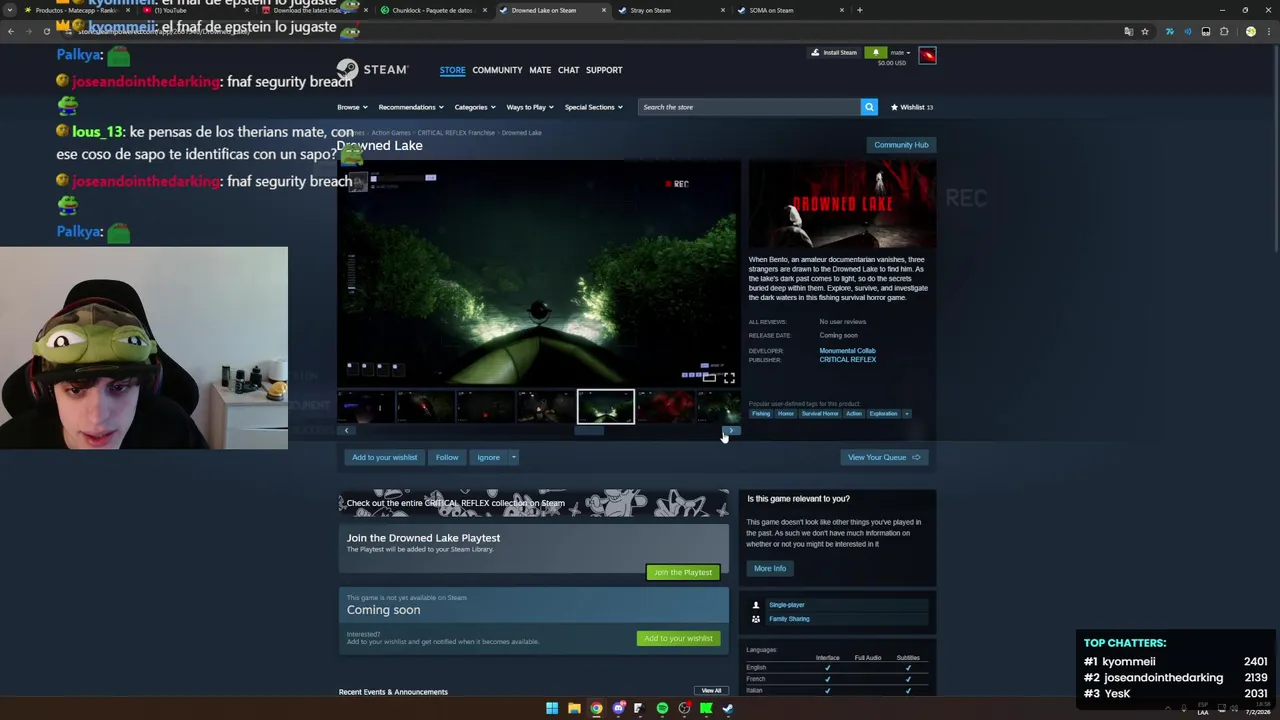
Task: Select the red-tinted screenshot thumbnail
Action: click(665, 407)
